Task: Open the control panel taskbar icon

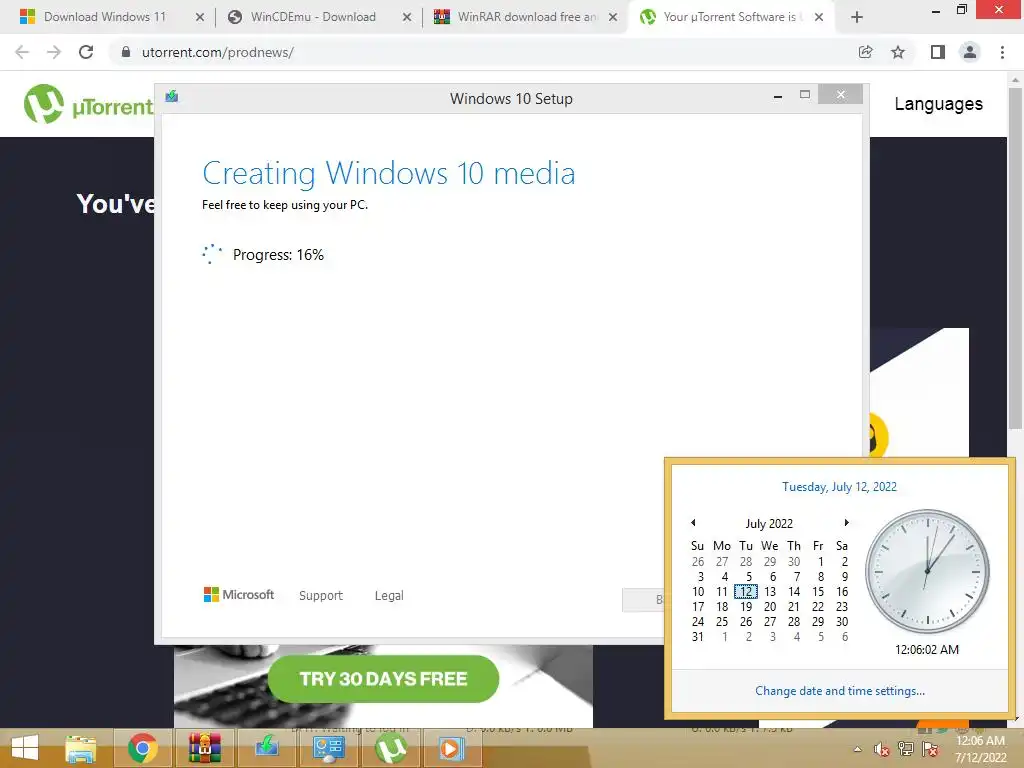Action: coord(328,748)
